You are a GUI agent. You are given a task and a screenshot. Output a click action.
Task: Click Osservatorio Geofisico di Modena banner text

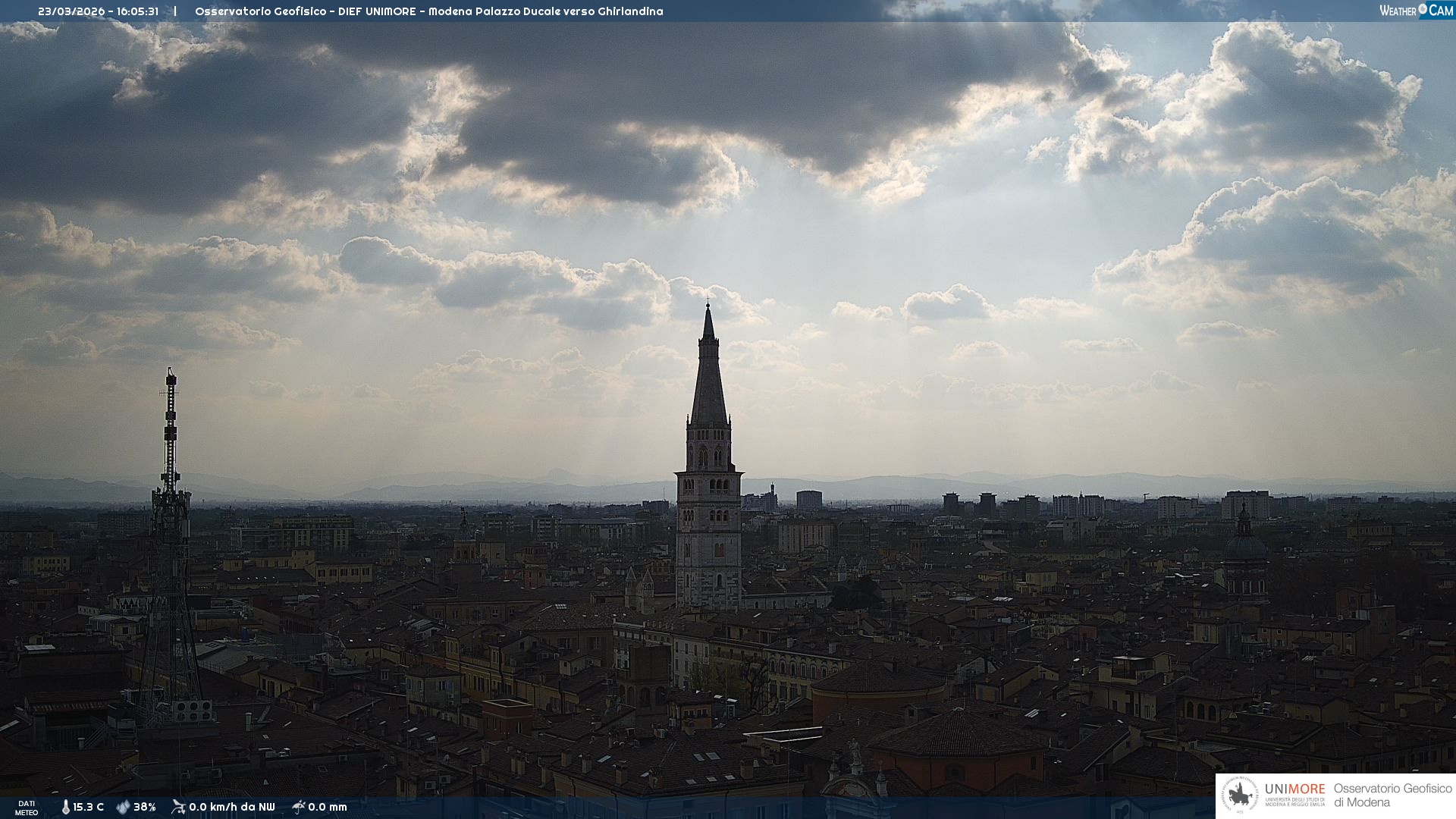1392,795
